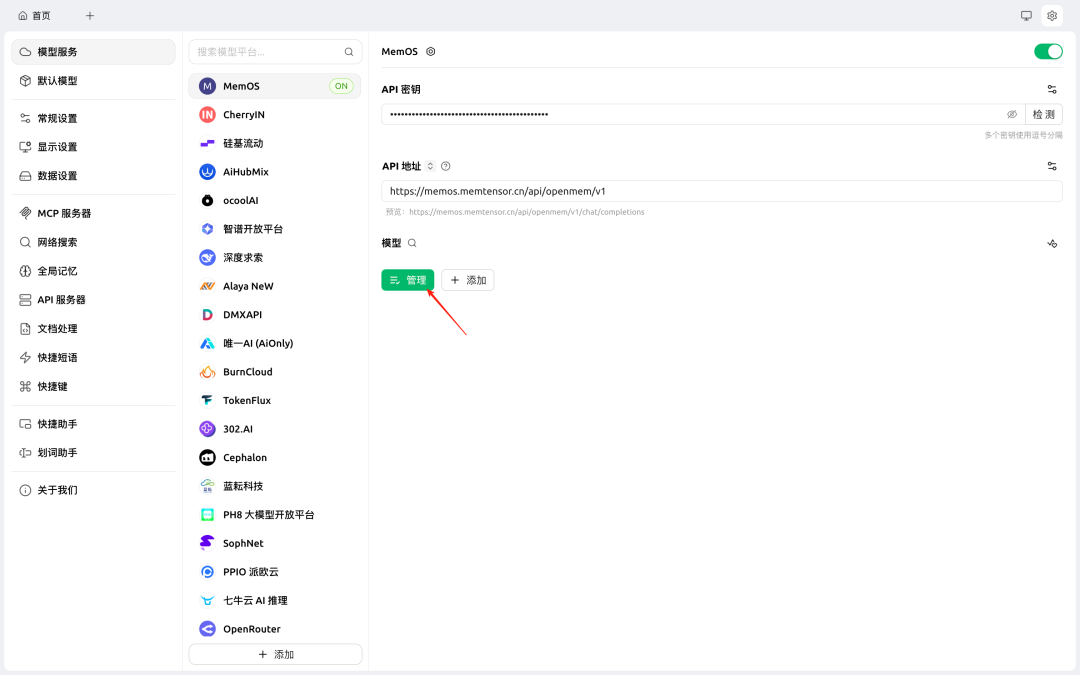Click the API 地址 help question icon

[x=446, y=166]
